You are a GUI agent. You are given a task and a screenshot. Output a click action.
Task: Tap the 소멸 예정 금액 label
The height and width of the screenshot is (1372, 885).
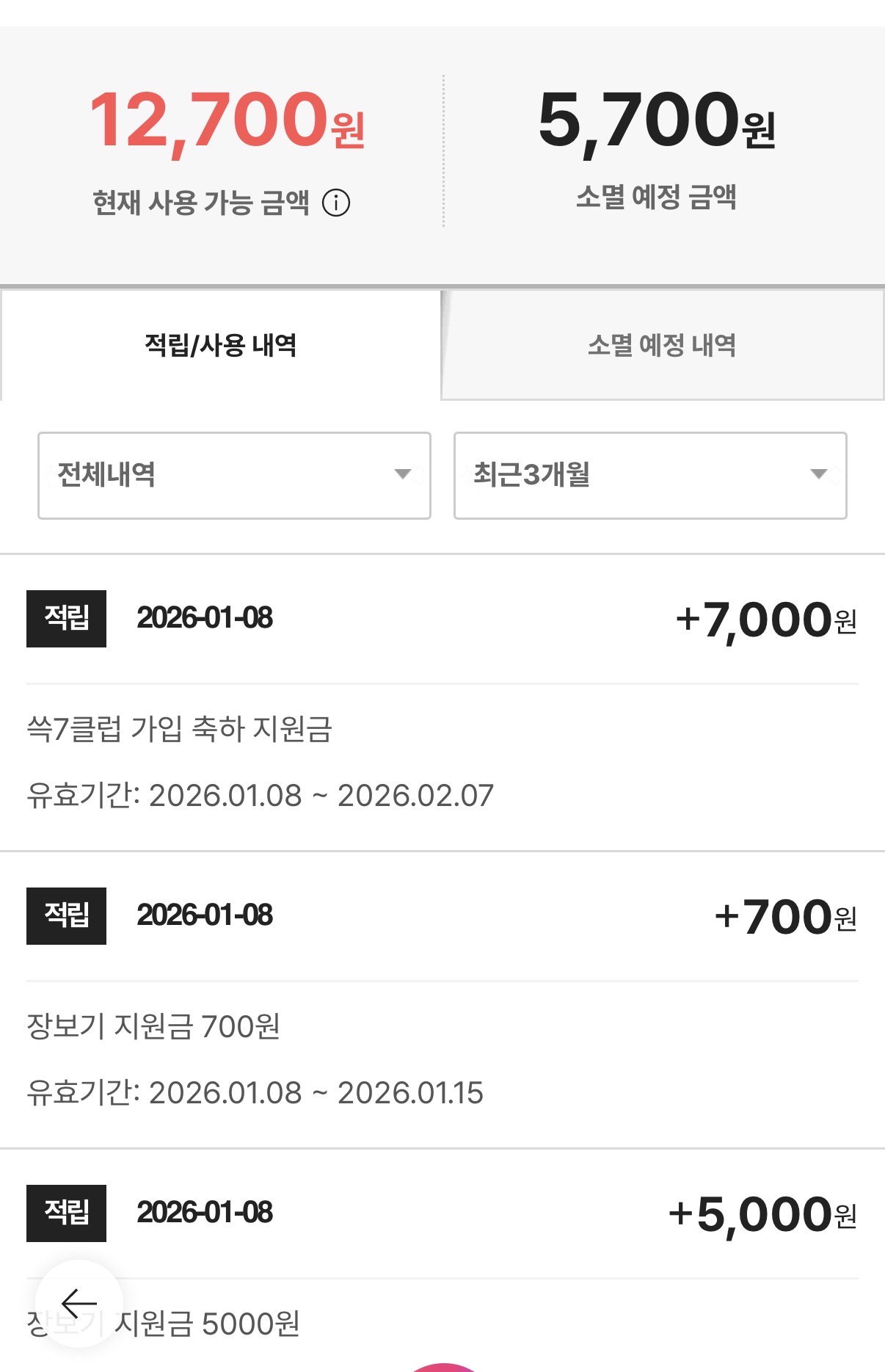pos(656,197)
